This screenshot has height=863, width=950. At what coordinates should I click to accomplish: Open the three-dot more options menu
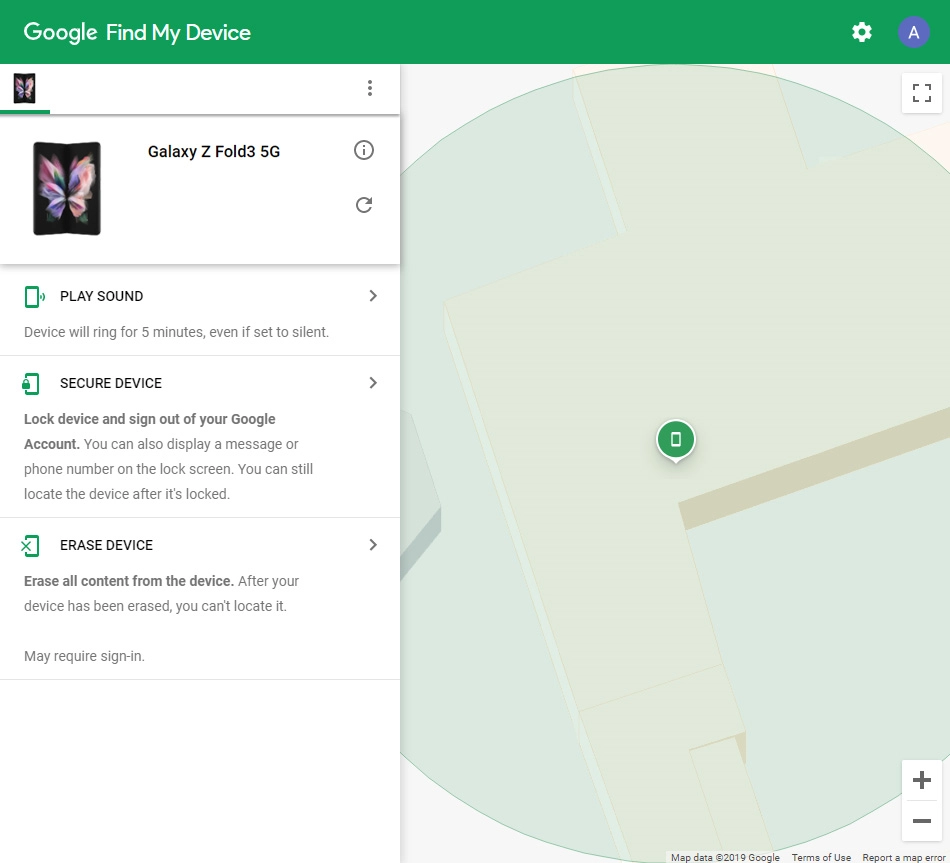(x=370, y=88)
